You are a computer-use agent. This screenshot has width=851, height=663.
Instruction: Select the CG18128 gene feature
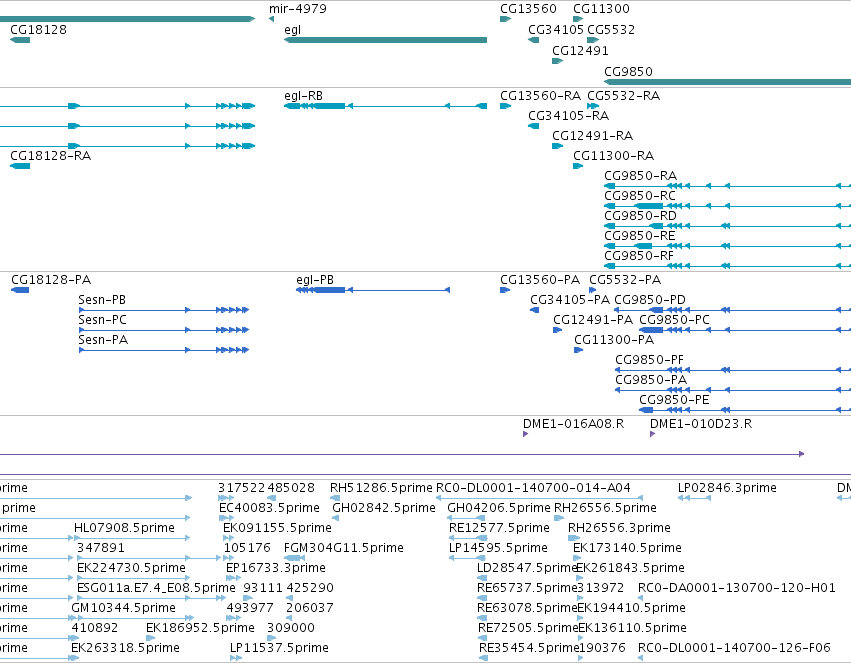click(x=20, y=40)
